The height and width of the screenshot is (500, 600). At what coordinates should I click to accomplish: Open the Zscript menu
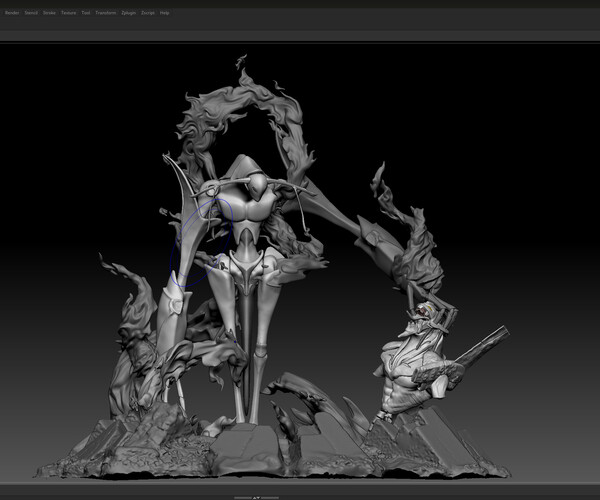click(148, 13)
